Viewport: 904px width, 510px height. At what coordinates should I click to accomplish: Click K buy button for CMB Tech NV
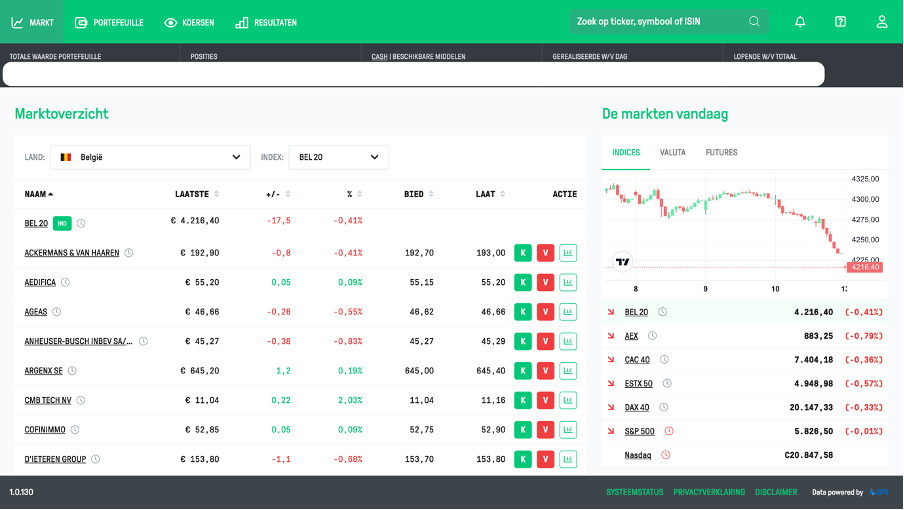[x=523, y=400]
